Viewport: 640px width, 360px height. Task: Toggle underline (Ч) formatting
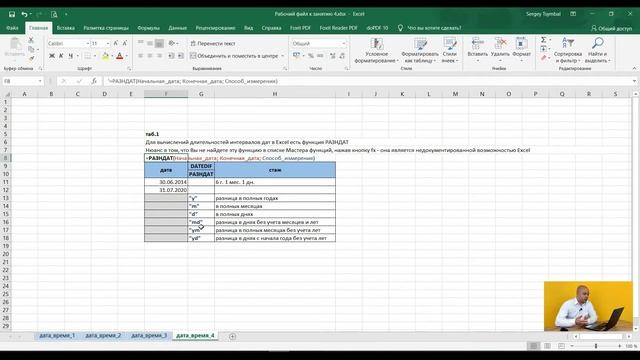click(70, 56)
